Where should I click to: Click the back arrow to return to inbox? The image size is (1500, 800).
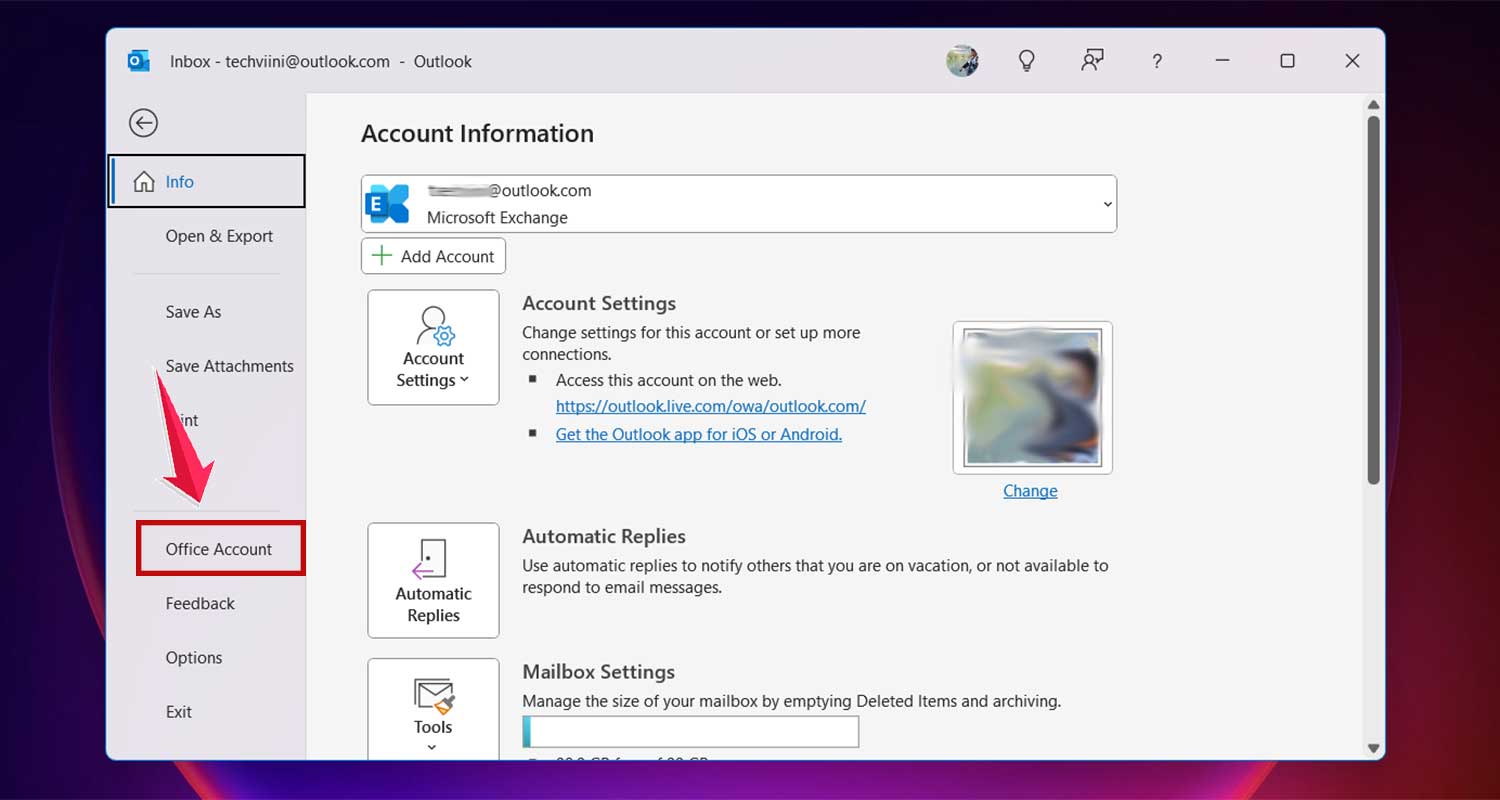(x=143, y=122)
